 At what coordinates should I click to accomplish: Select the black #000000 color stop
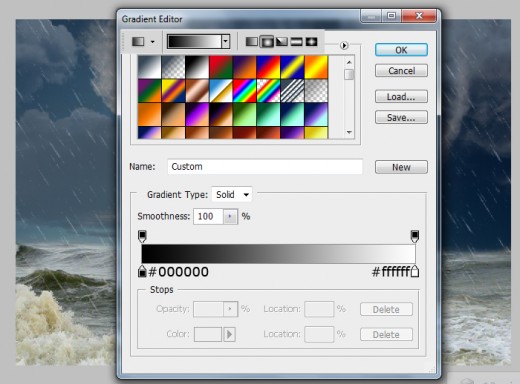tap(142, 271)
